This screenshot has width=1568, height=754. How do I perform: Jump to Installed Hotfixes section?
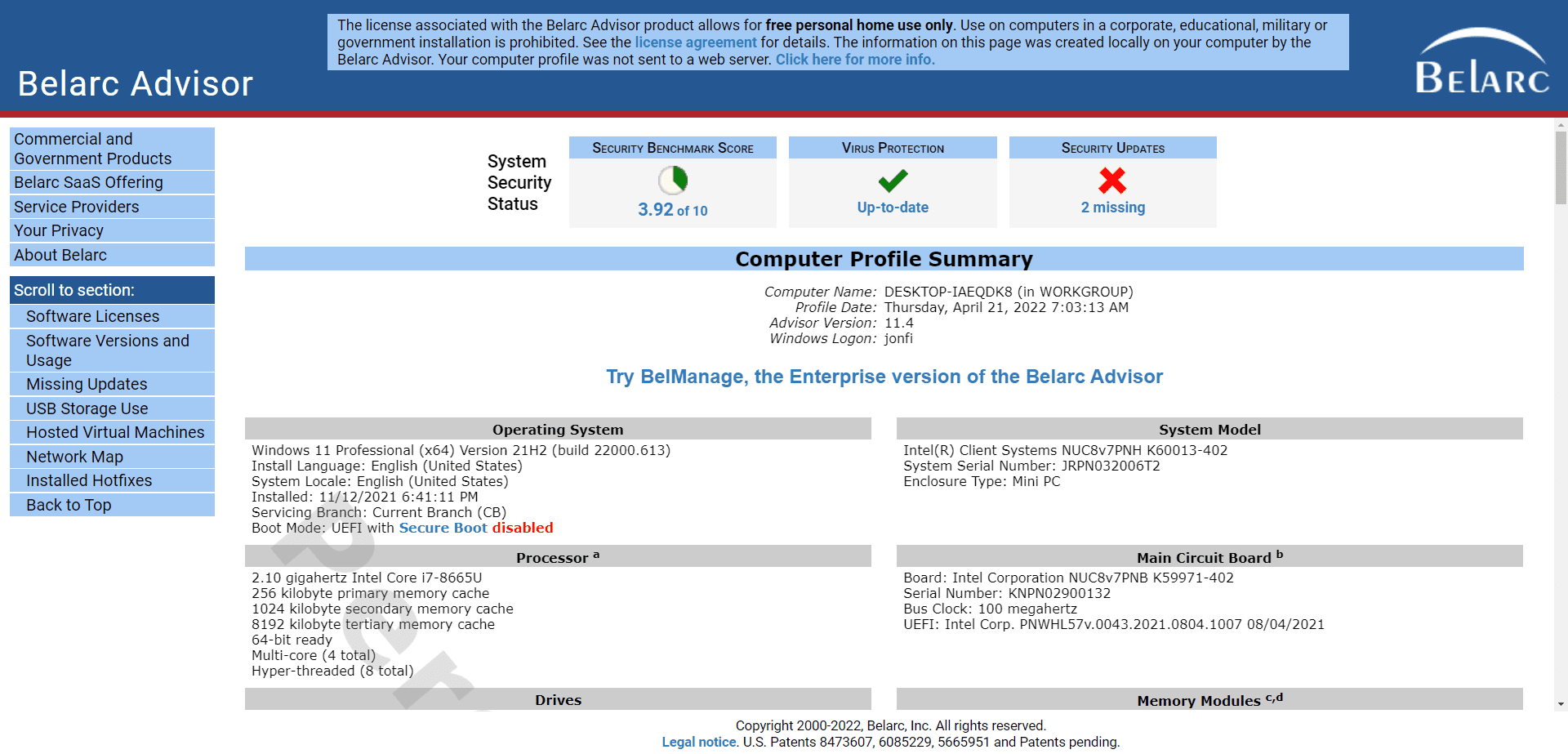(112, 480)
